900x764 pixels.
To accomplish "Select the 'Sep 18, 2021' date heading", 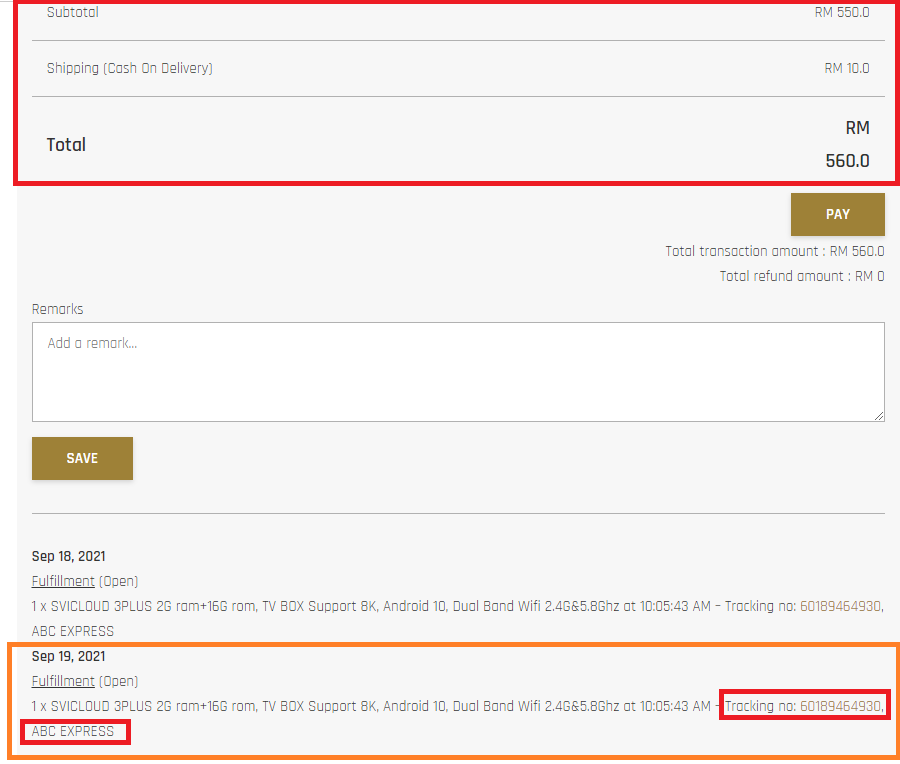I will click(x=68, y=556).
